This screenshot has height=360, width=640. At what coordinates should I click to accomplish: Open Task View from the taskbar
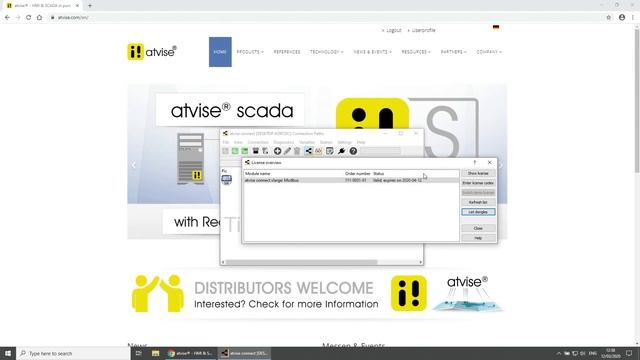click(139, 353)
